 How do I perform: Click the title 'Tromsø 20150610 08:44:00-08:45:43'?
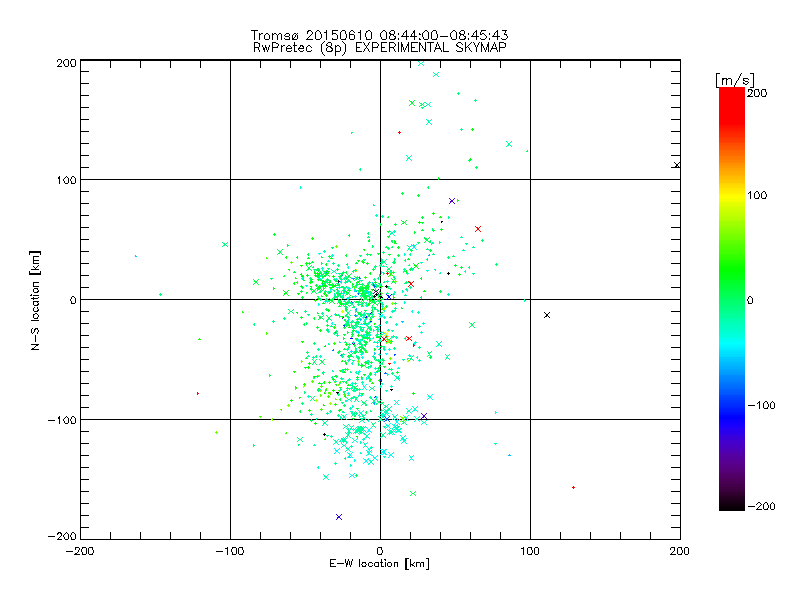[x=379, y=35]
